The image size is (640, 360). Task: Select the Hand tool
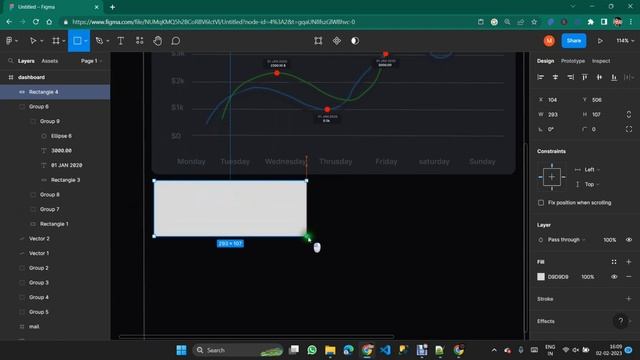tap(158, 41)
